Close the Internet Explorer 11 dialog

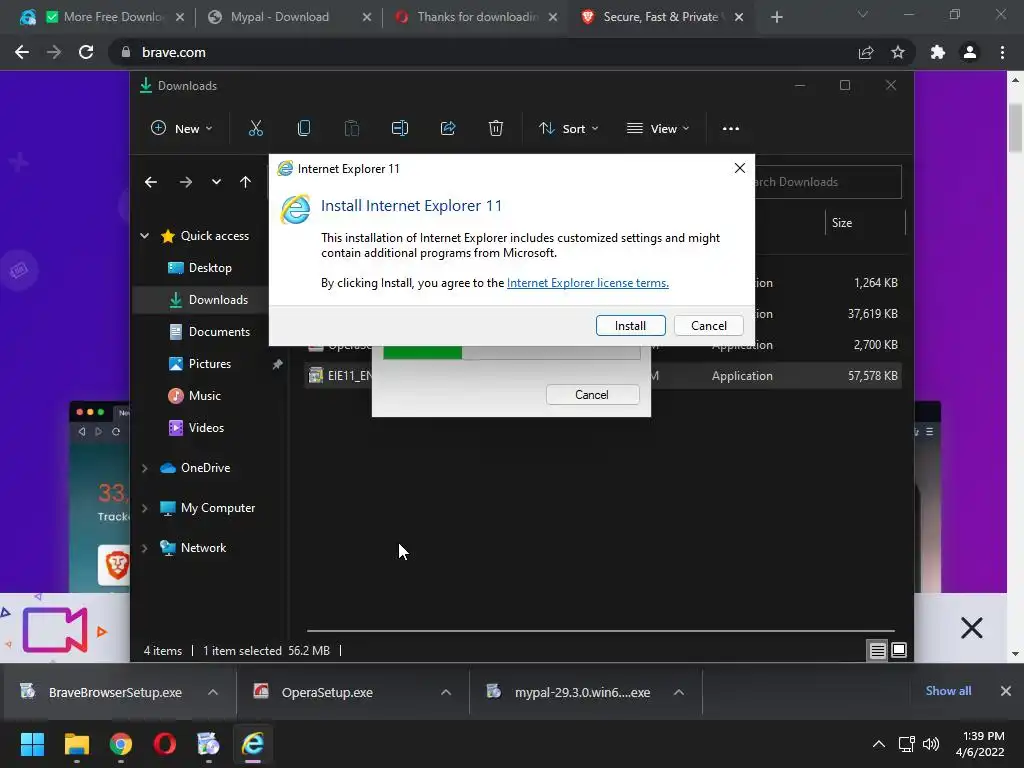coord(739,168)
